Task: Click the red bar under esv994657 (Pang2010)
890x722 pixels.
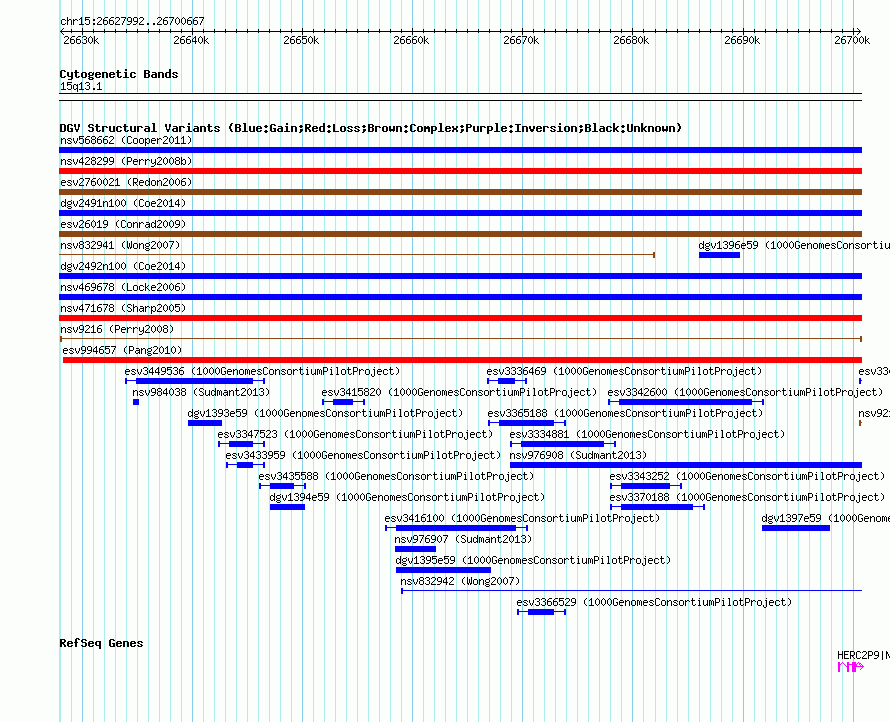Action: [x=463, y=360]
